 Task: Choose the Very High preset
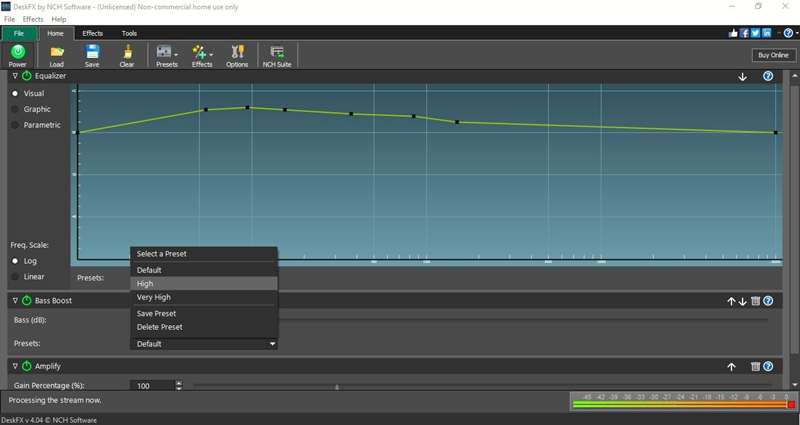tap(204, 297)
